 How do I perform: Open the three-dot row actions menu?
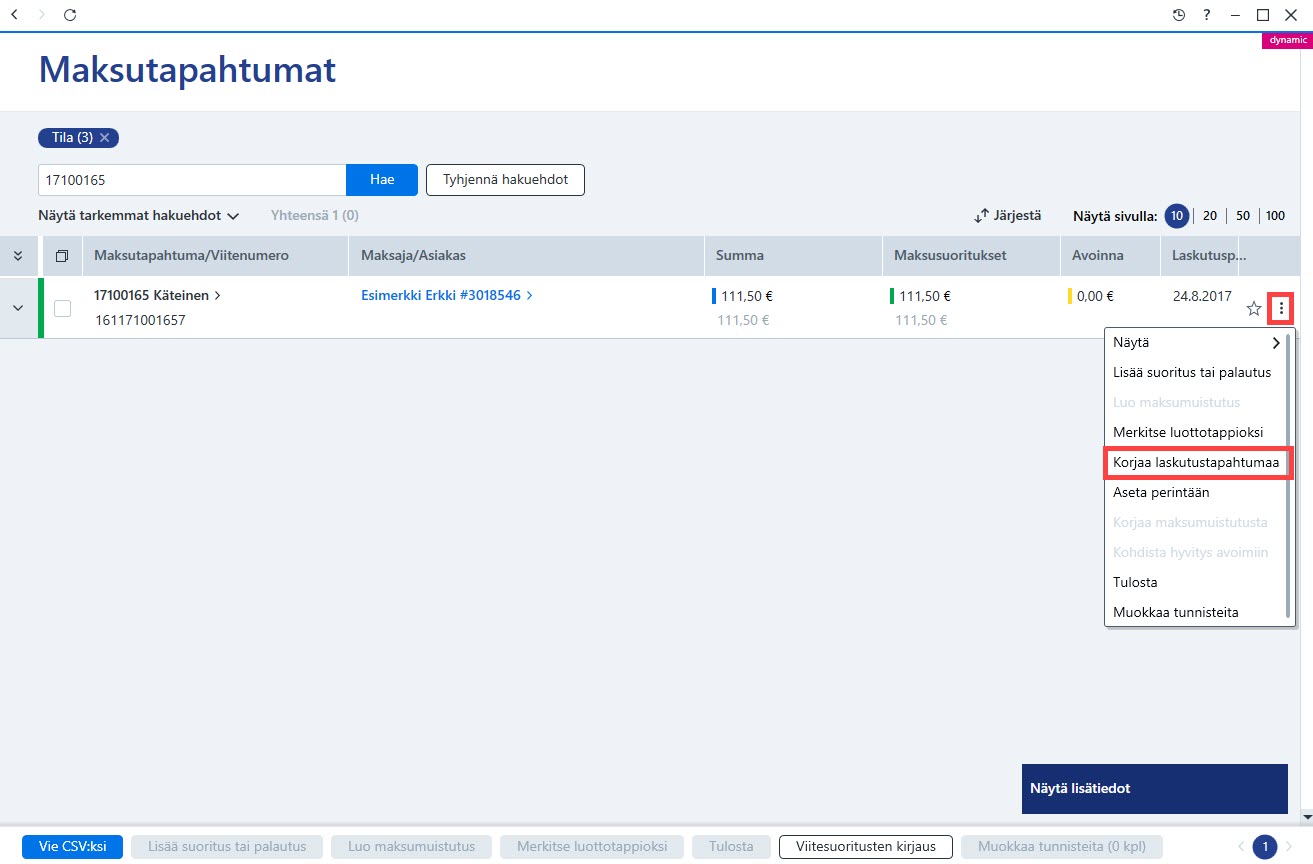[1281, 309]
